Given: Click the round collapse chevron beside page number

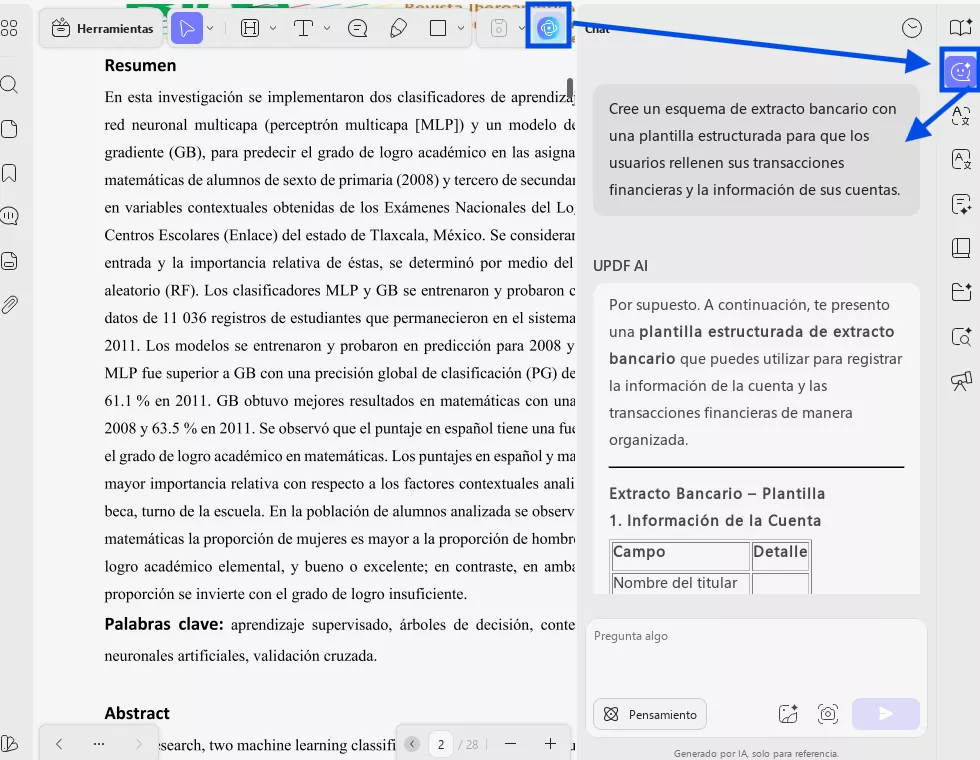Looking at the screenshot, I should pos(412,744).
